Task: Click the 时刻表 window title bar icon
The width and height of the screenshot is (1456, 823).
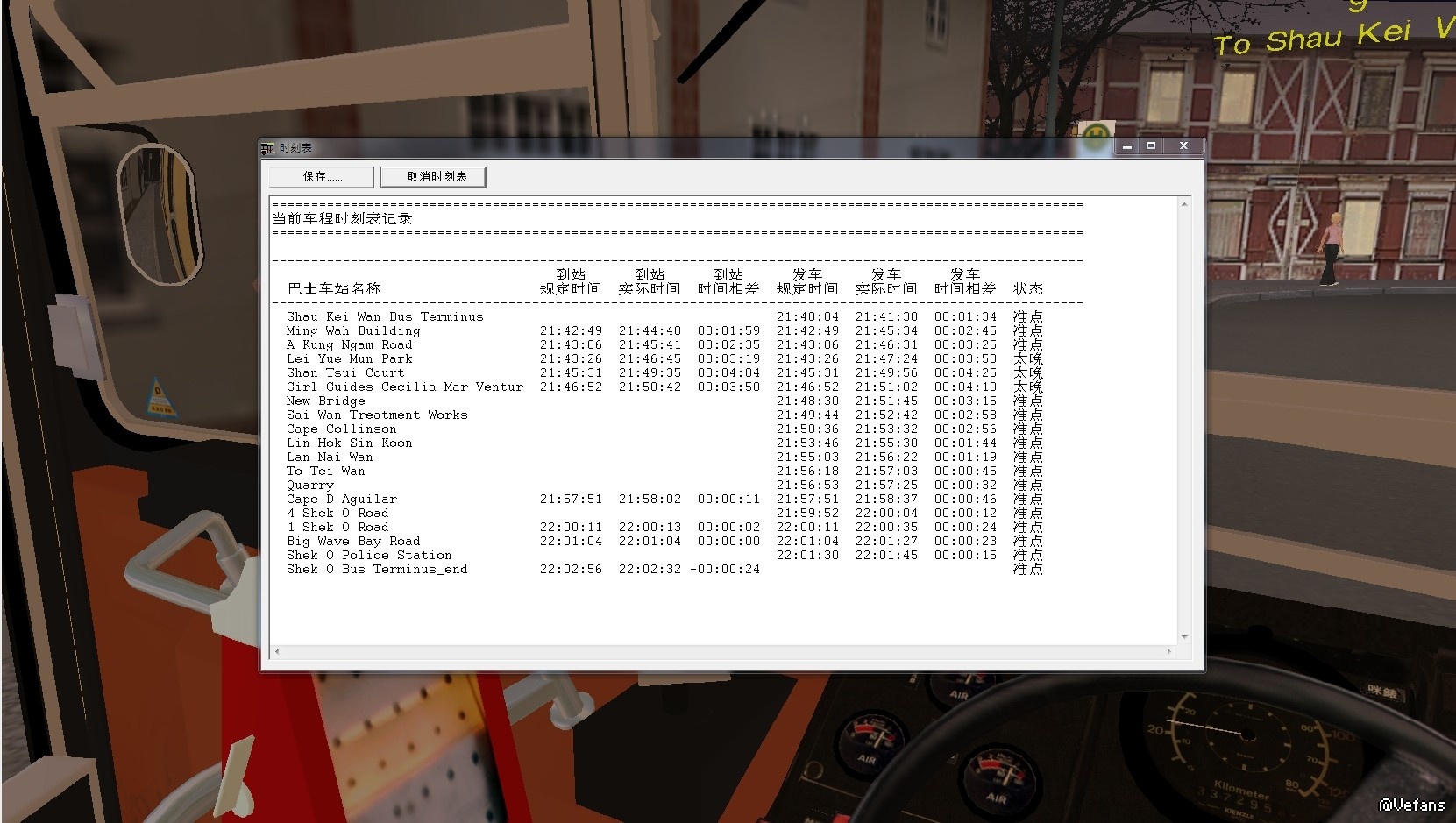Action: pos(268,148)
